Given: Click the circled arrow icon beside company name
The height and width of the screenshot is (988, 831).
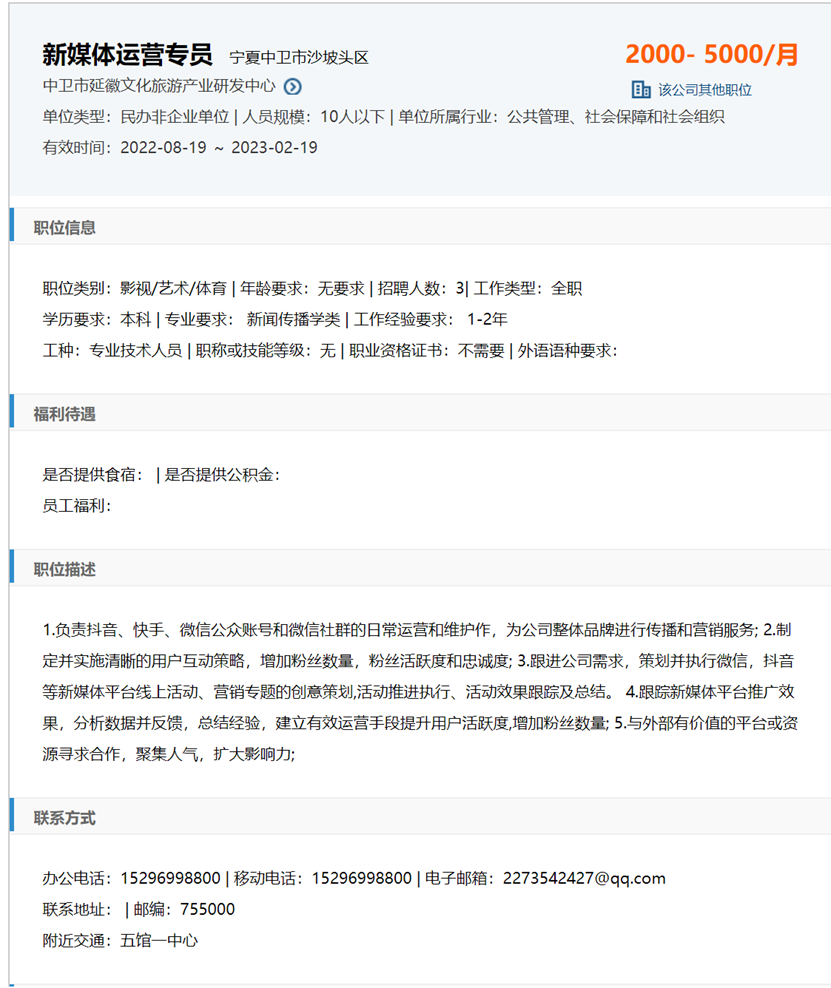Looking at the screenshot, I should [292, 87].
